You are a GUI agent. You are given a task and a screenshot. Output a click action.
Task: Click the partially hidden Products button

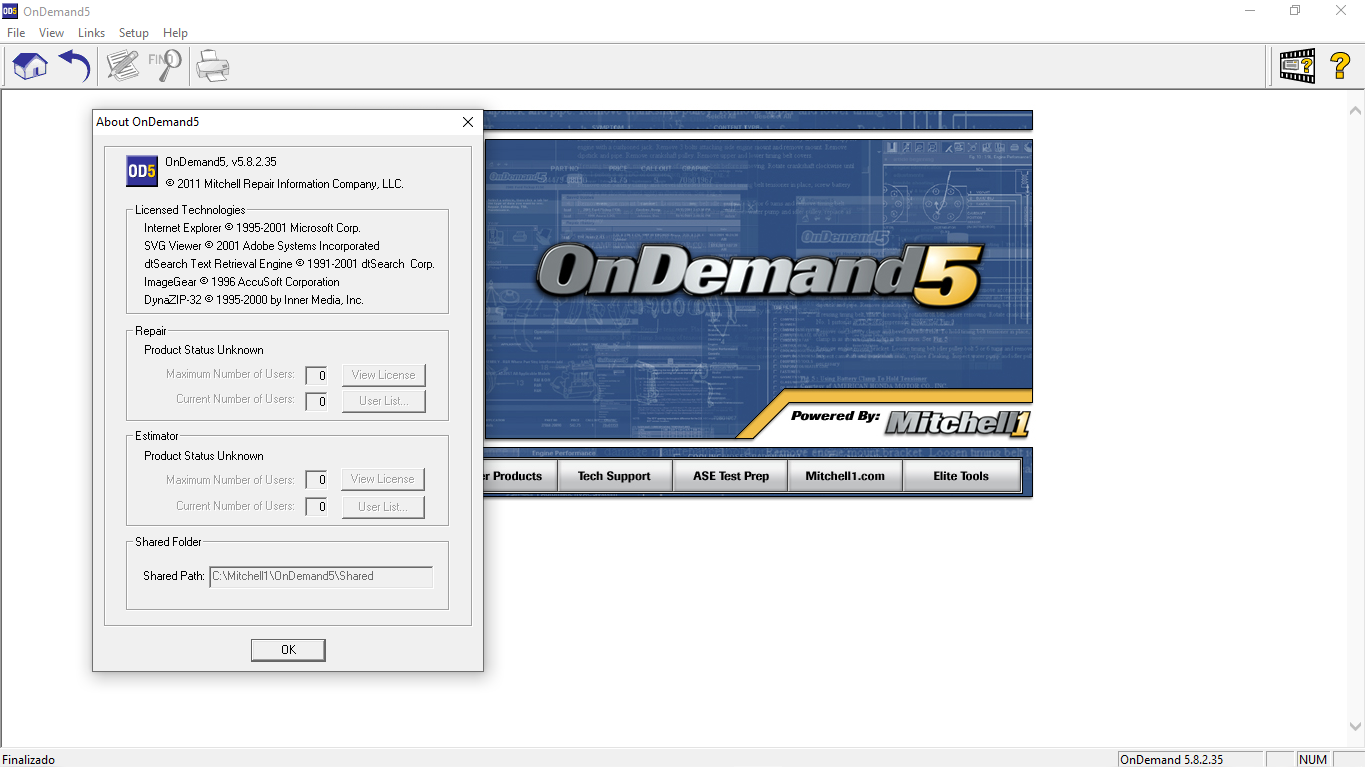click(519, 476)
